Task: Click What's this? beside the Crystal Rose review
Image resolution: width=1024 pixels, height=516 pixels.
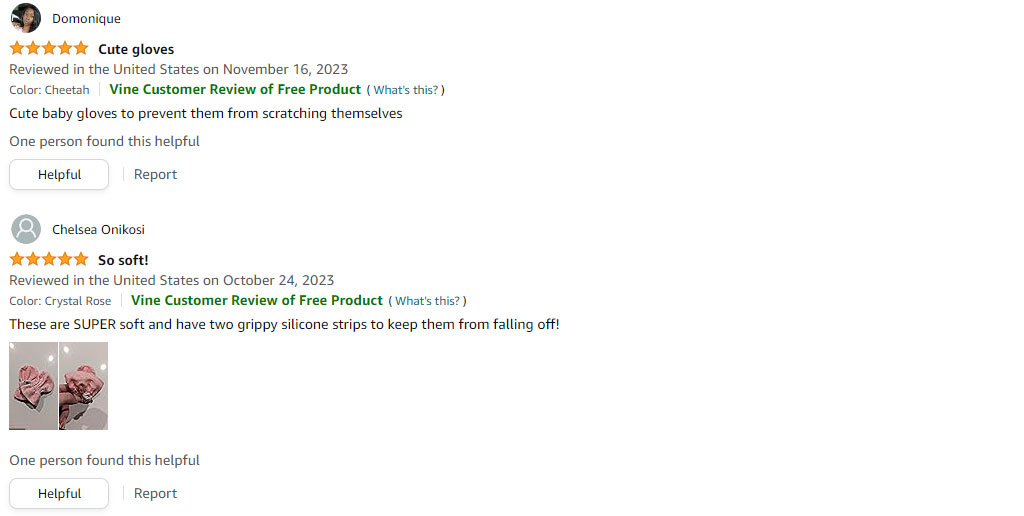Action: pyautogui.click(x=427, y=301)
